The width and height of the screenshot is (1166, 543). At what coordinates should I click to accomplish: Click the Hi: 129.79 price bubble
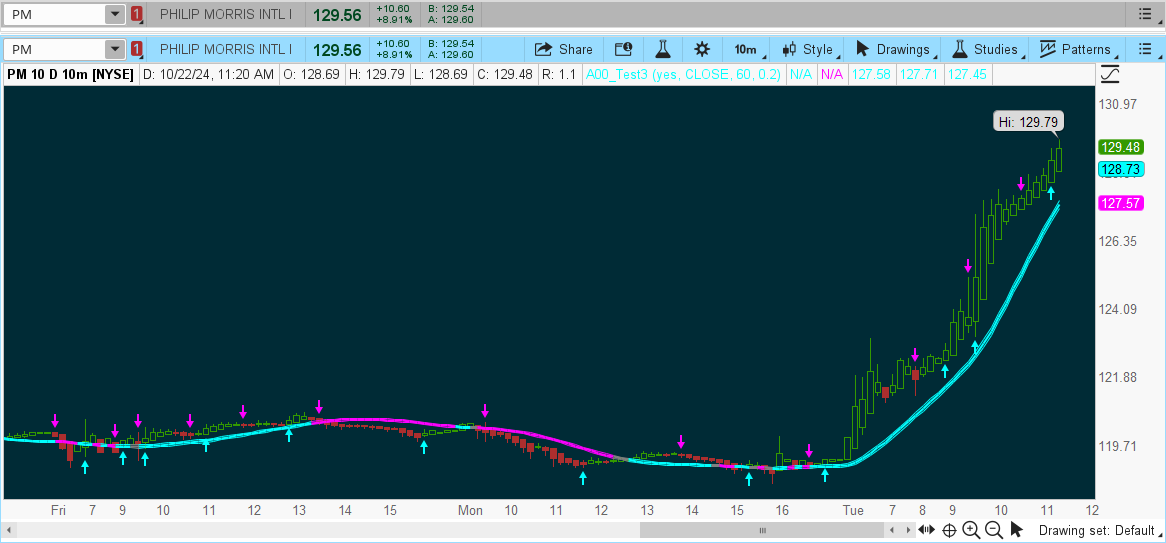(x=1030, y=121)
